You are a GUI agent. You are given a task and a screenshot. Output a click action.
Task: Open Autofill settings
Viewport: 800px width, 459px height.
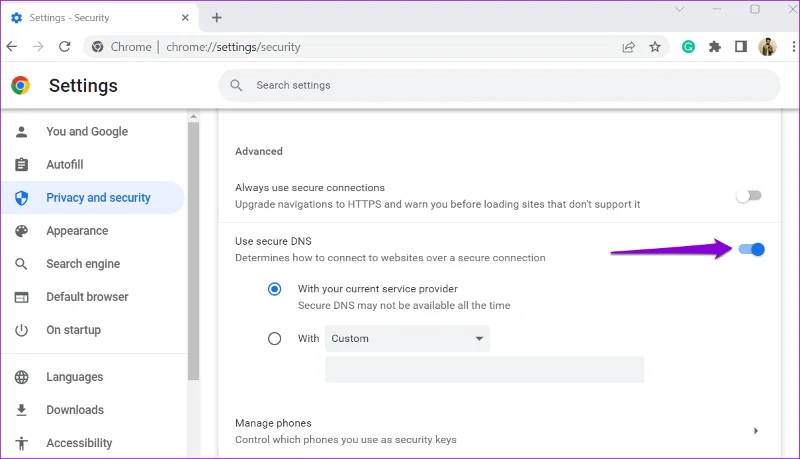pos(65,165)
